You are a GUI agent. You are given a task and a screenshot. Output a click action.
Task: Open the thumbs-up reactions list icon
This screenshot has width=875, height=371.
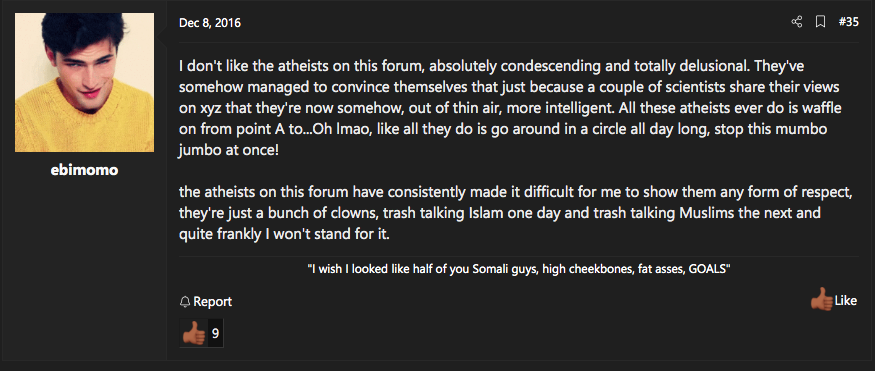(194, 334)
